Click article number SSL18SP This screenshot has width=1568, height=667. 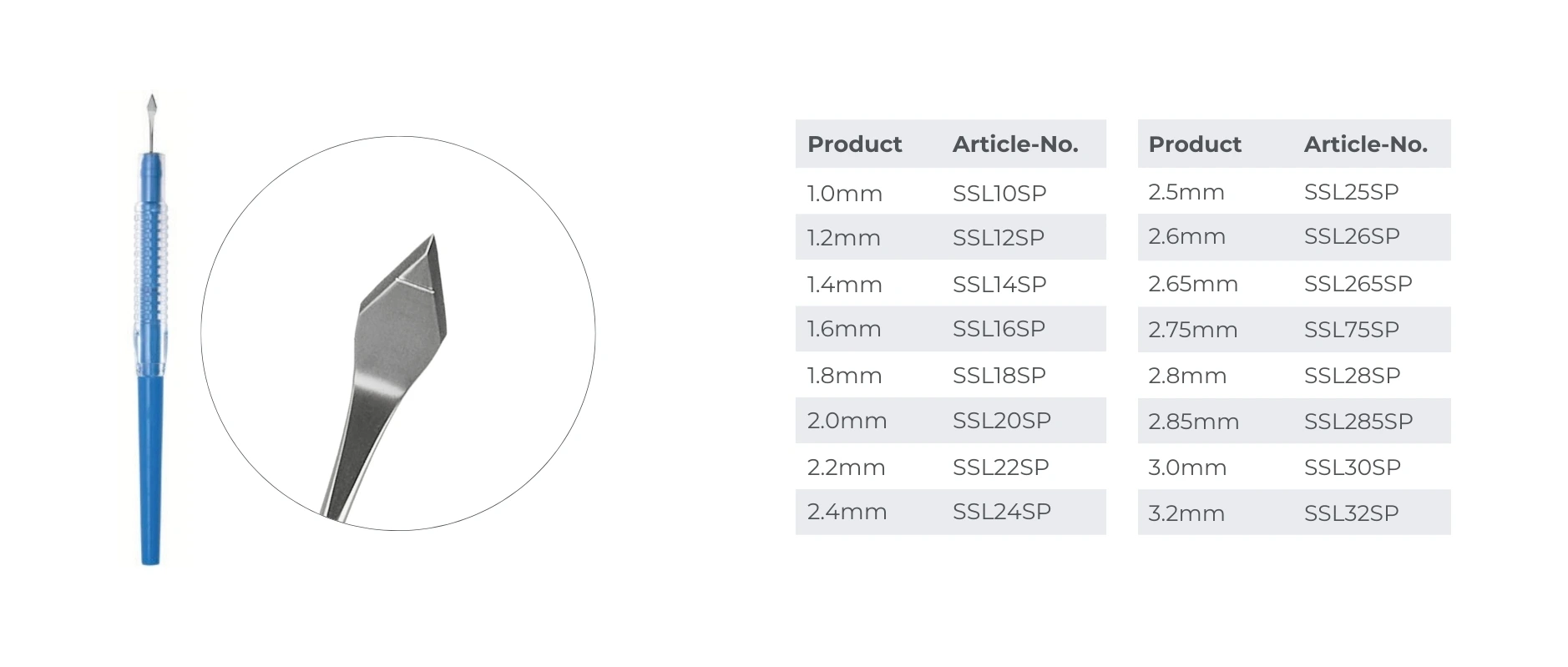coord(999,376)
